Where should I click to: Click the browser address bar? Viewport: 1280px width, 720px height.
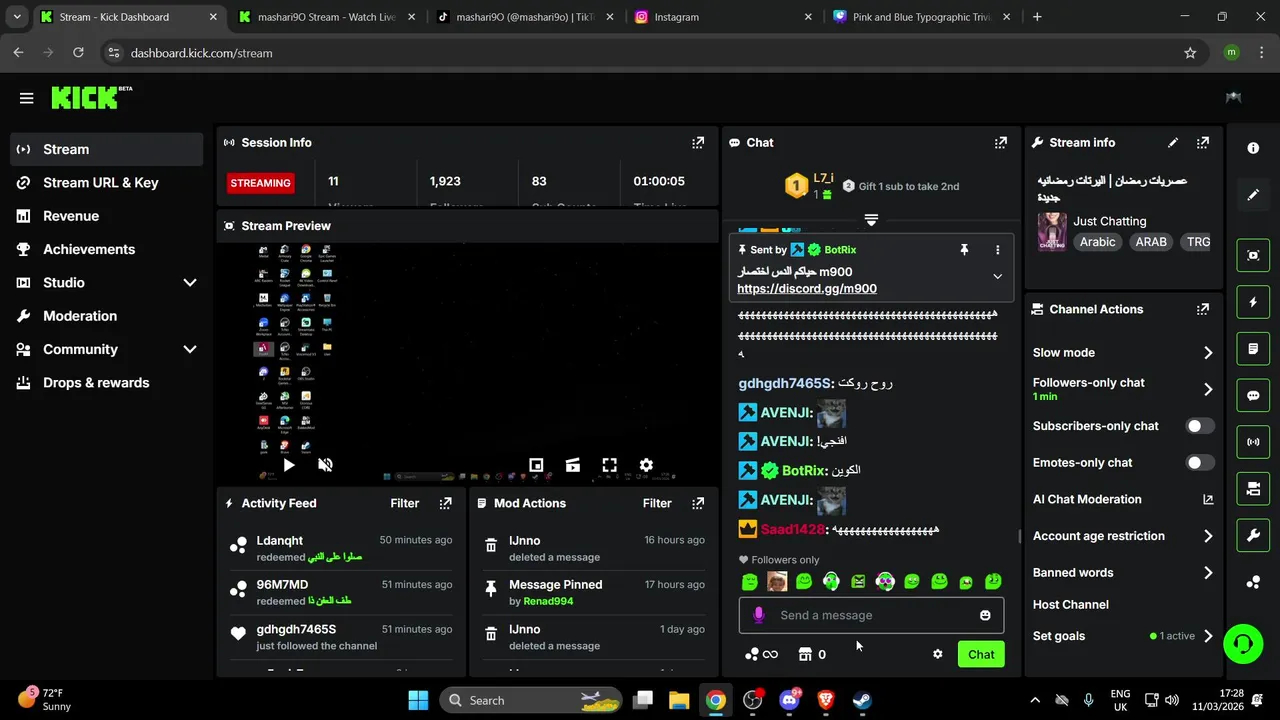pyautogui.click(x=640, y=53)
